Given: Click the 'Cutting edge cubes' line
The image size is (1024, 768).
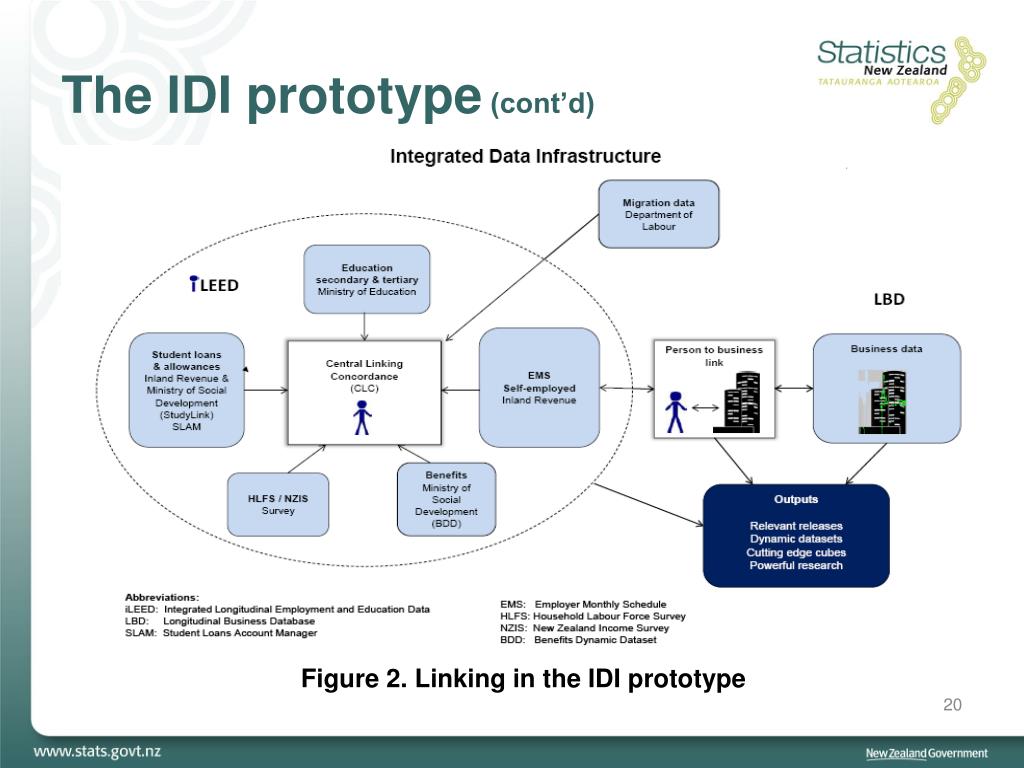Looking at the screenshot, I should pos(796,552).
